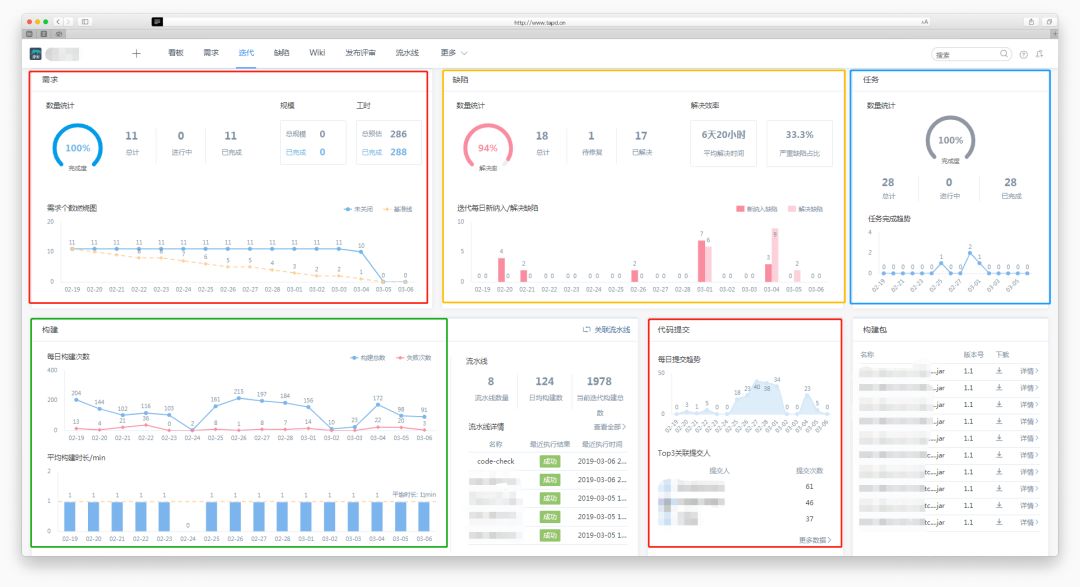
Task: Click the plus icon to create new item
Action: [136, 53]
